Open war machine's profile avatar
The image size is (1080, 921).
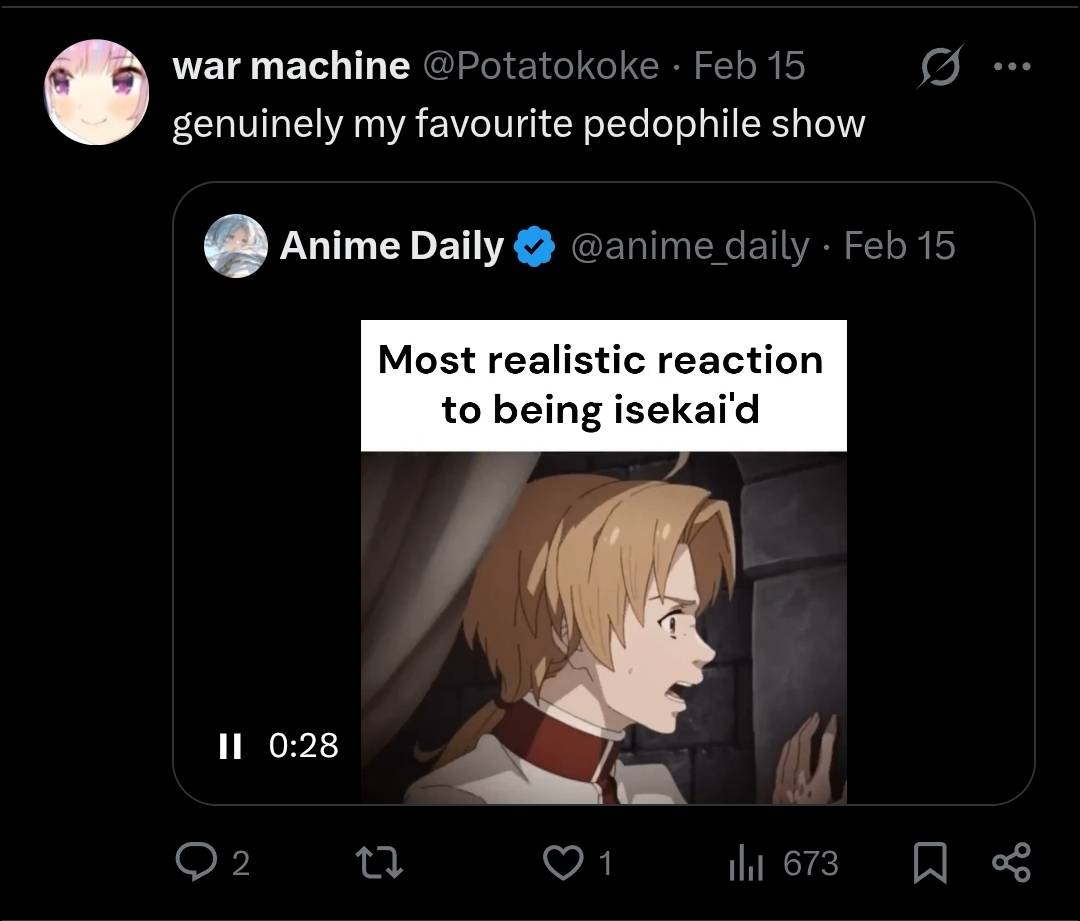96,93
